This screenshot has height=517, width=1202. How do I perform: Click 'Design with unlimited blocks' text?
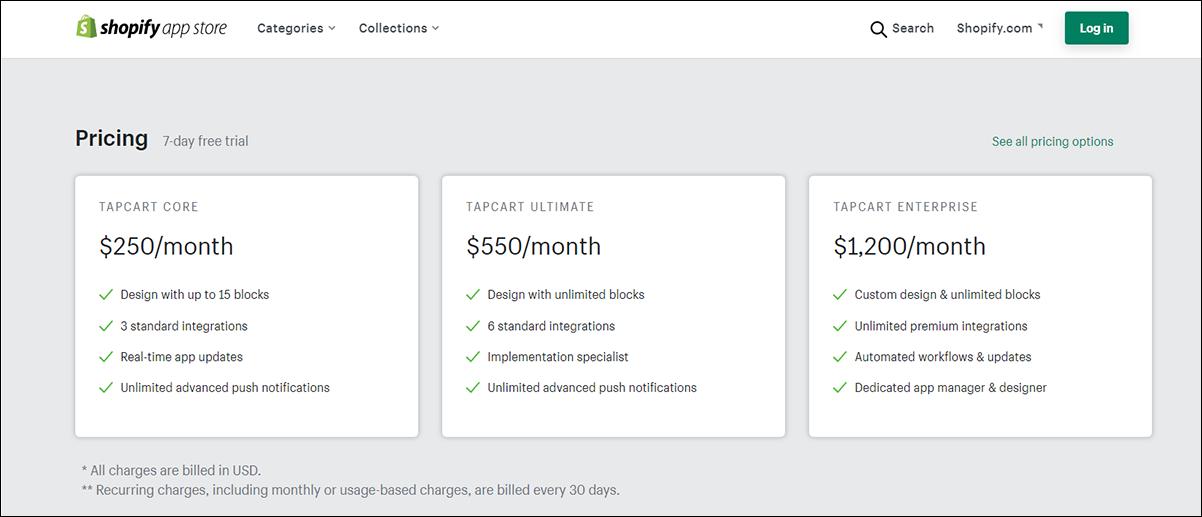tap(566, 295)
